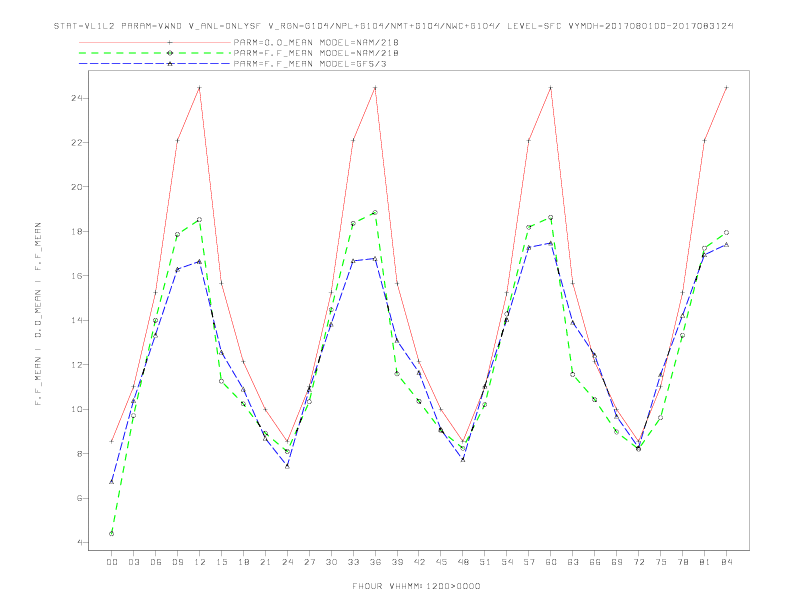Image resolution: width=792 pixels, height=612 pixels.
Task: Click x-axis tick label 57
Action: point(529,562)
